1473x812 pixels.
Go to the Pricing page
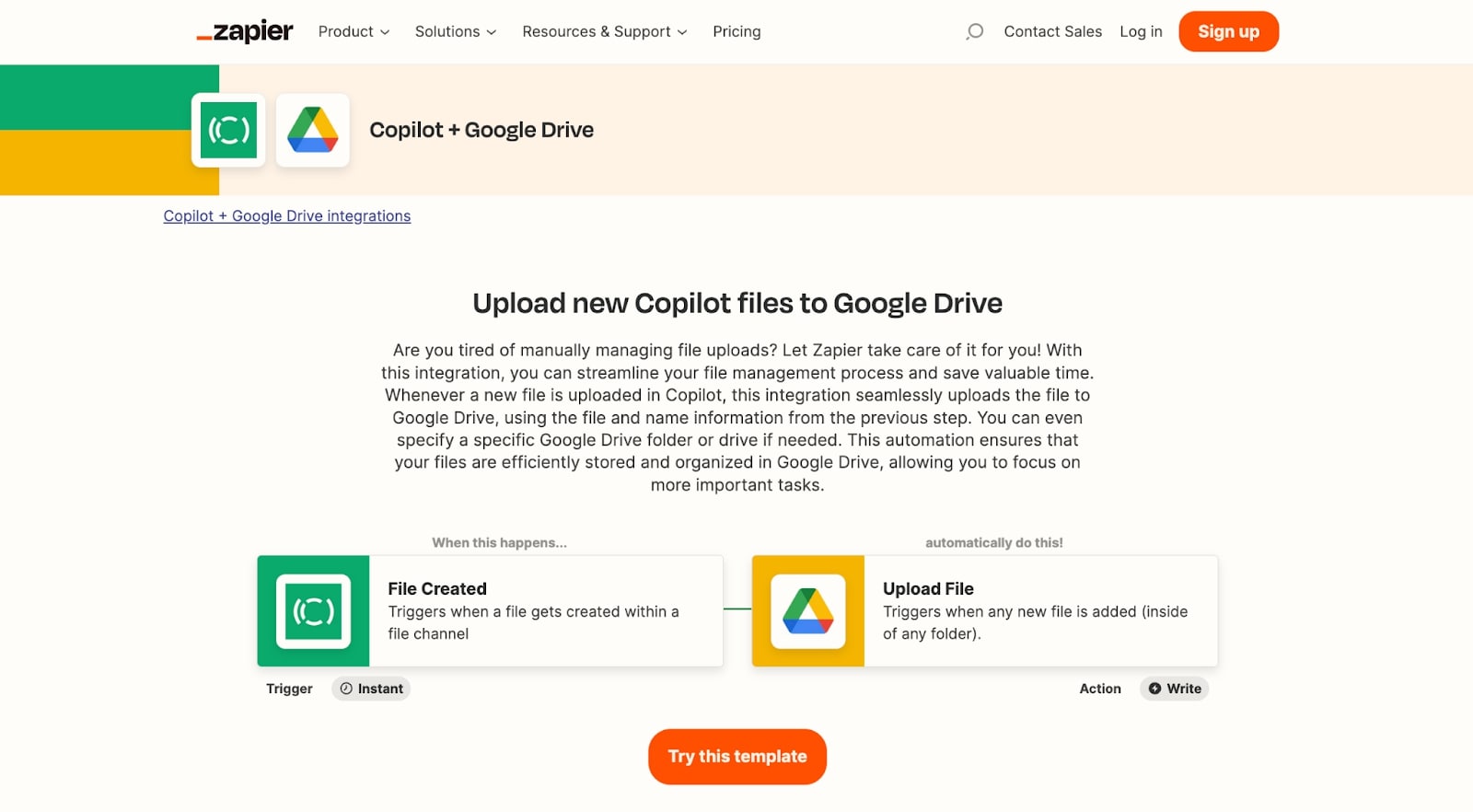(x=736, y=31)
